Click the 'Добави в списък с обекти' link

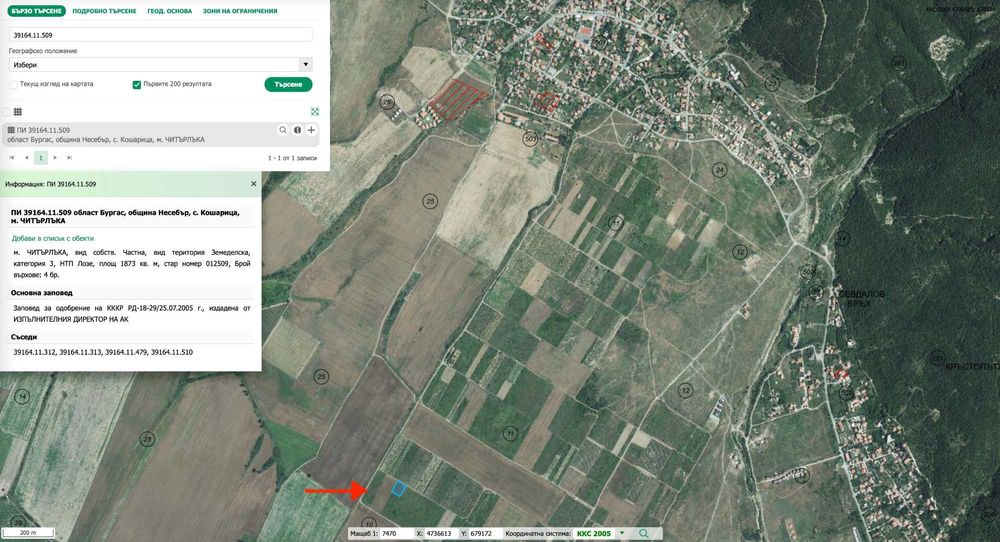(53, 238)
